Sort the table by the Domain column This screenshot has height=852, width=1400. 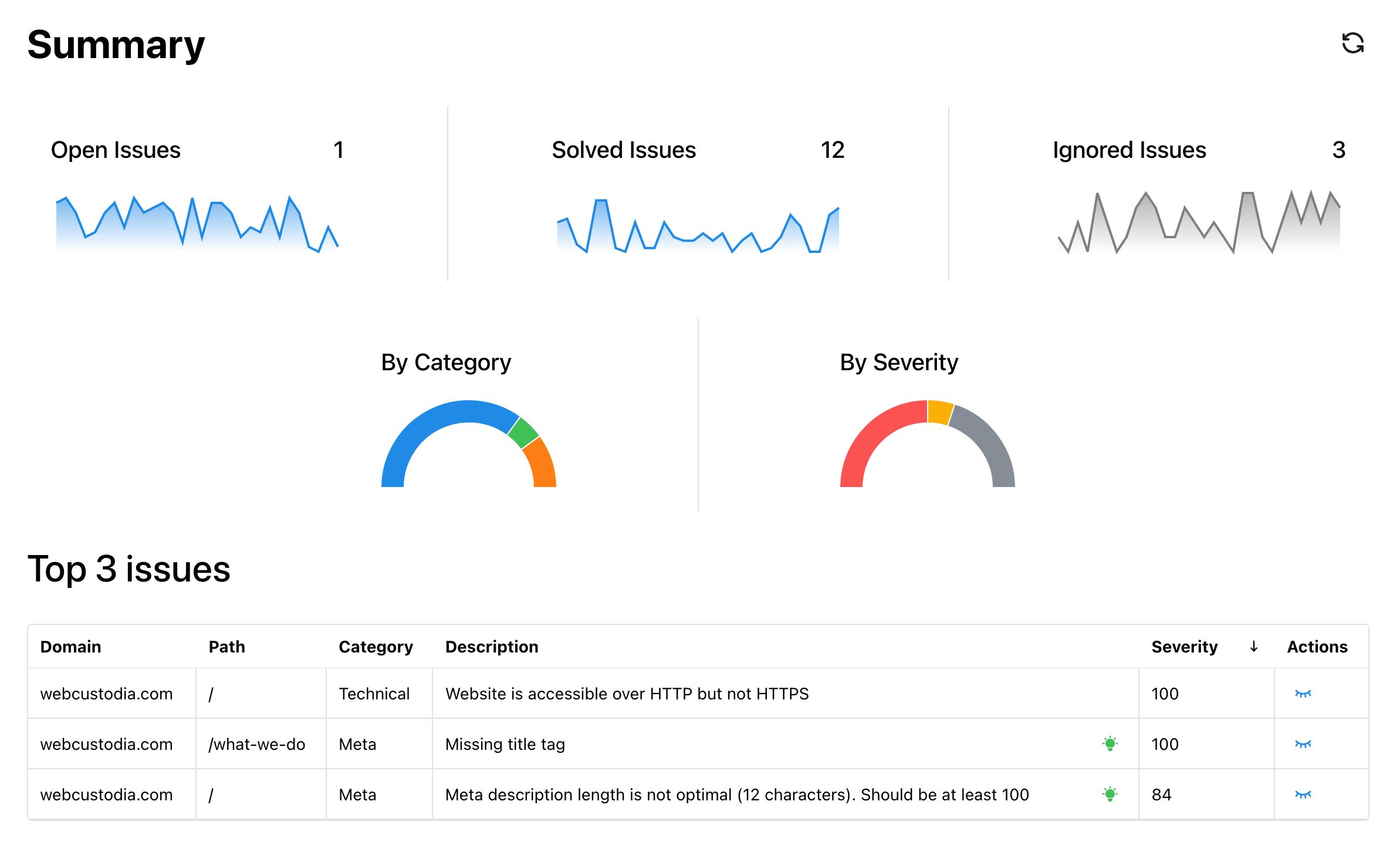point(70,647)
